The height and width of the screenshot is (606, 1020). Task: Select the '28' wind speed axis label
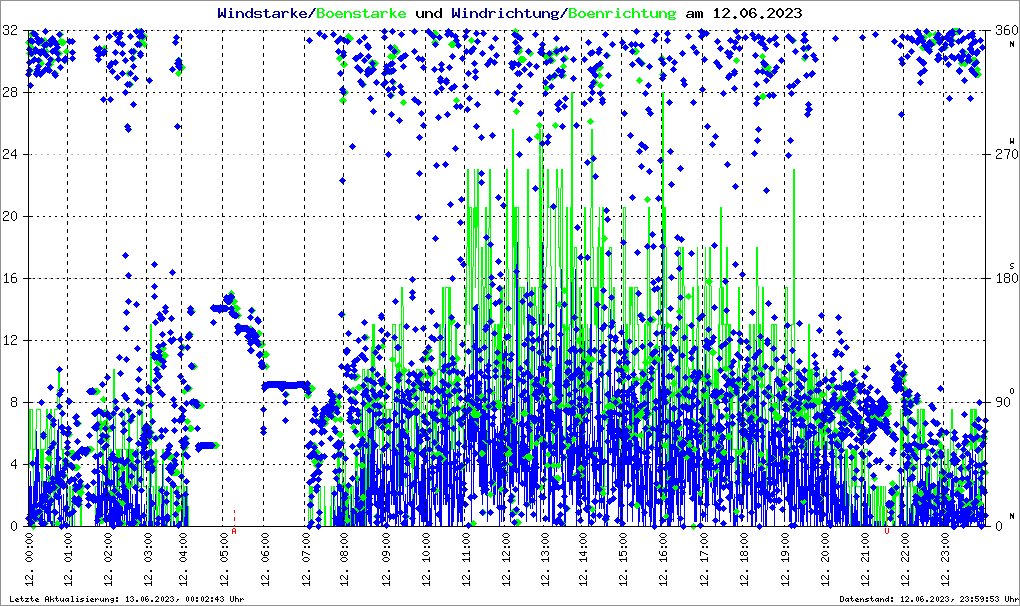coord(10,92)
